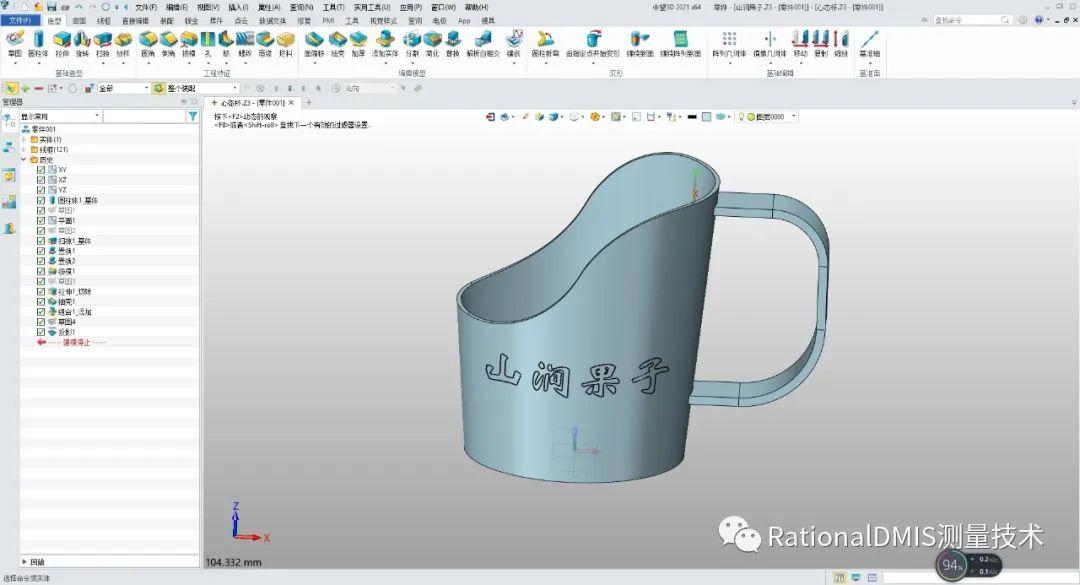The image size is (1080, 585).
Task: Select the 移动 move tool
Action: (x=800, y=43)
